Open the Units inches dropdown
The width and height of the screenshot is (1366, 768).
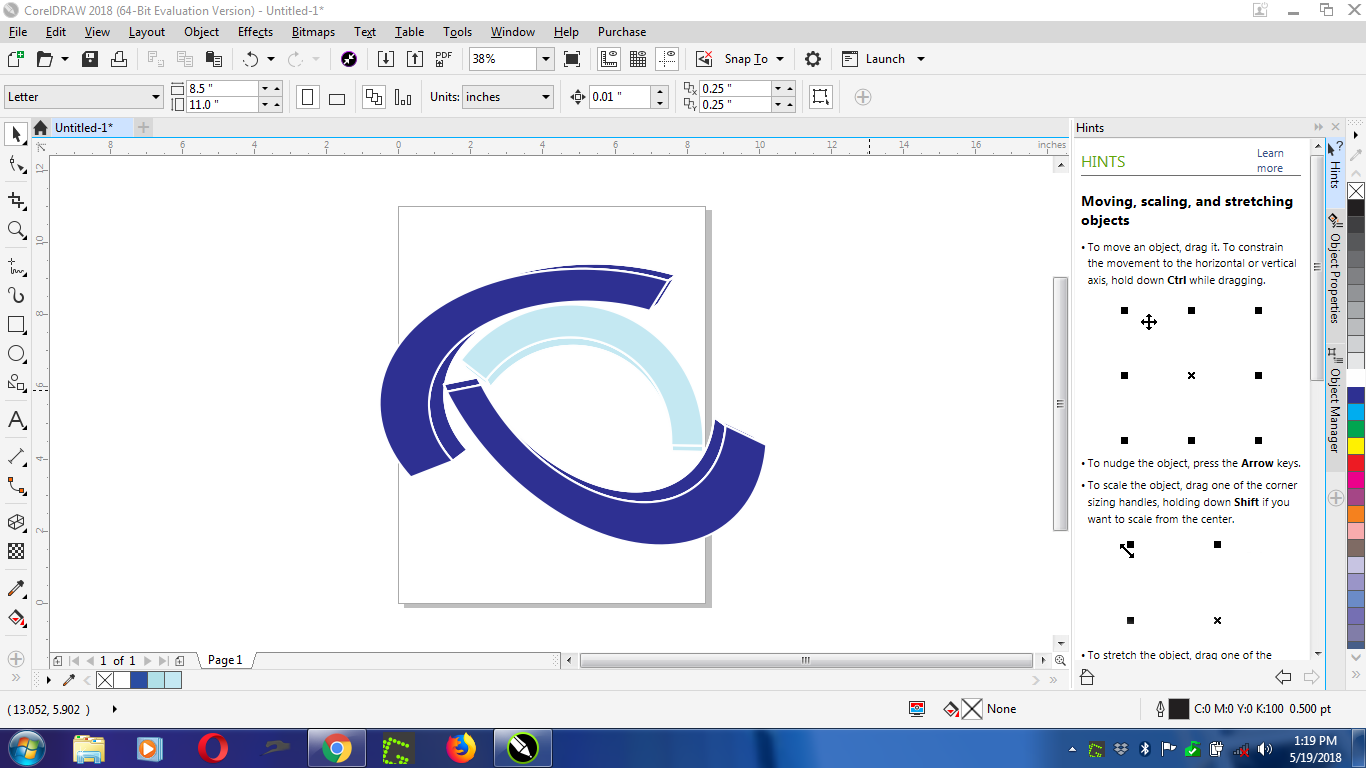546,97
